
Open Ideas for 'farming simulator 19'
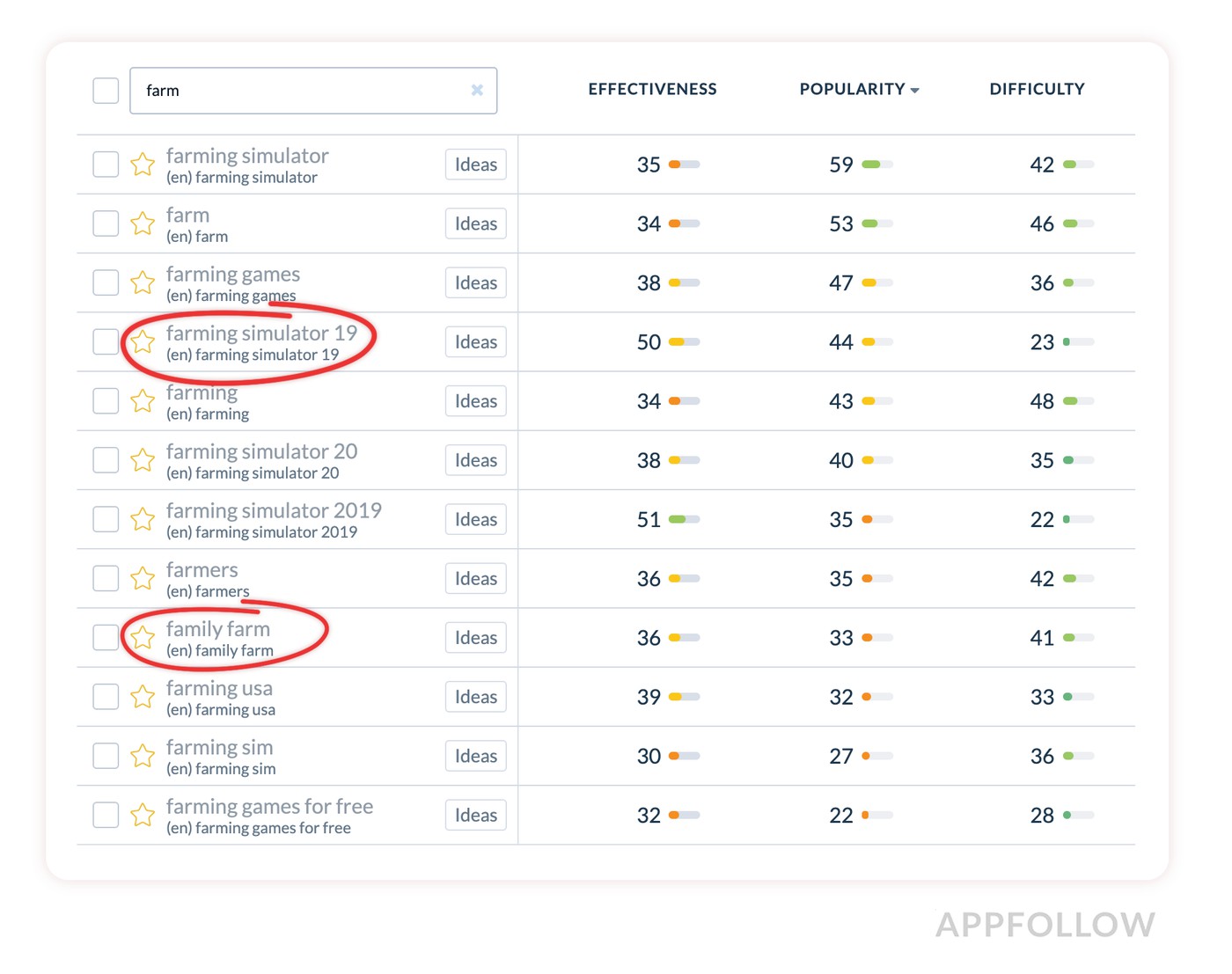[475, 342]
